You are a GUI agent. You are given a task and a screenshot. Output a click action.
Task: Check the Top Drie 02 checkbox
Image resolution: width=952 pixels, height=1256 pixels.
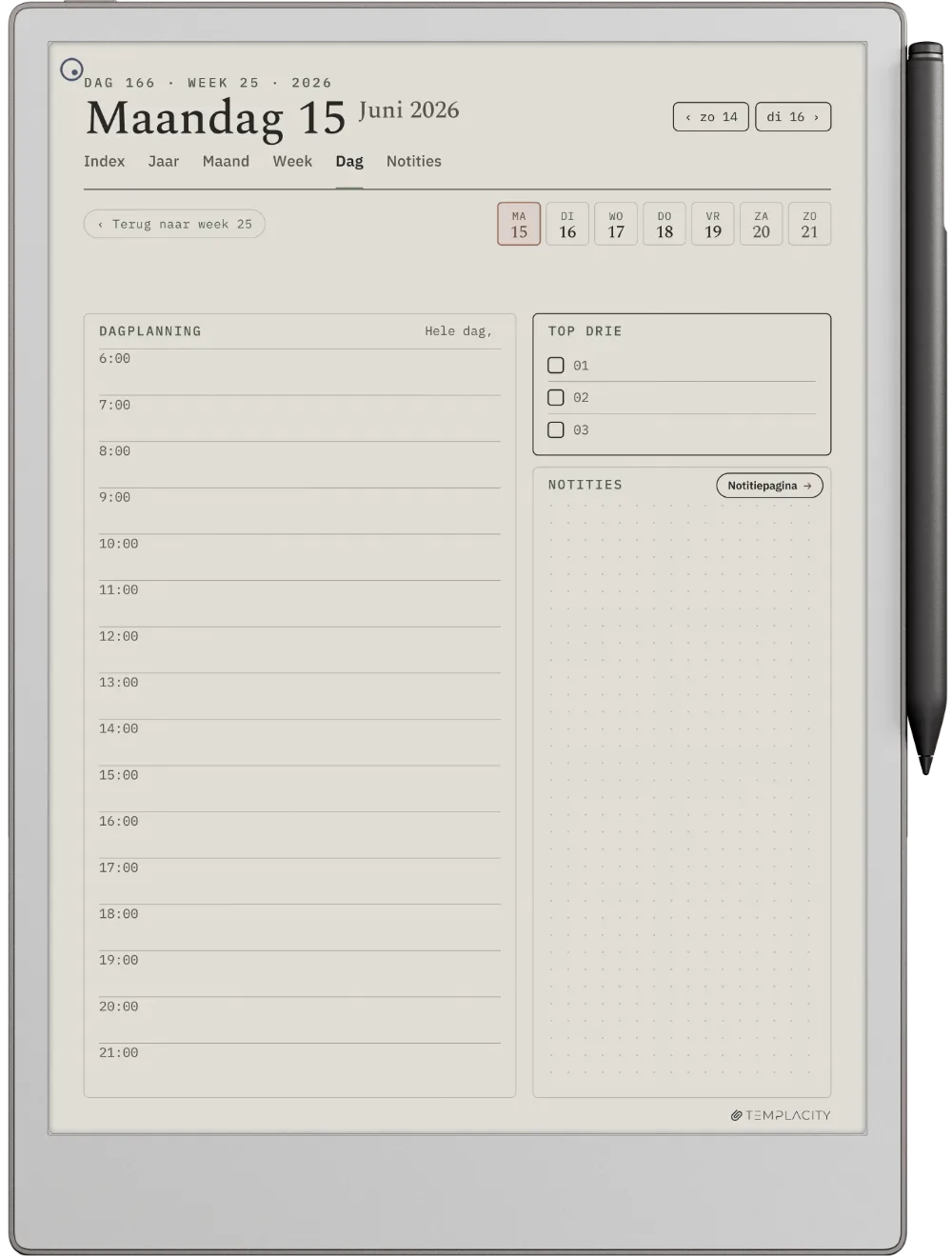coord(556,398)
